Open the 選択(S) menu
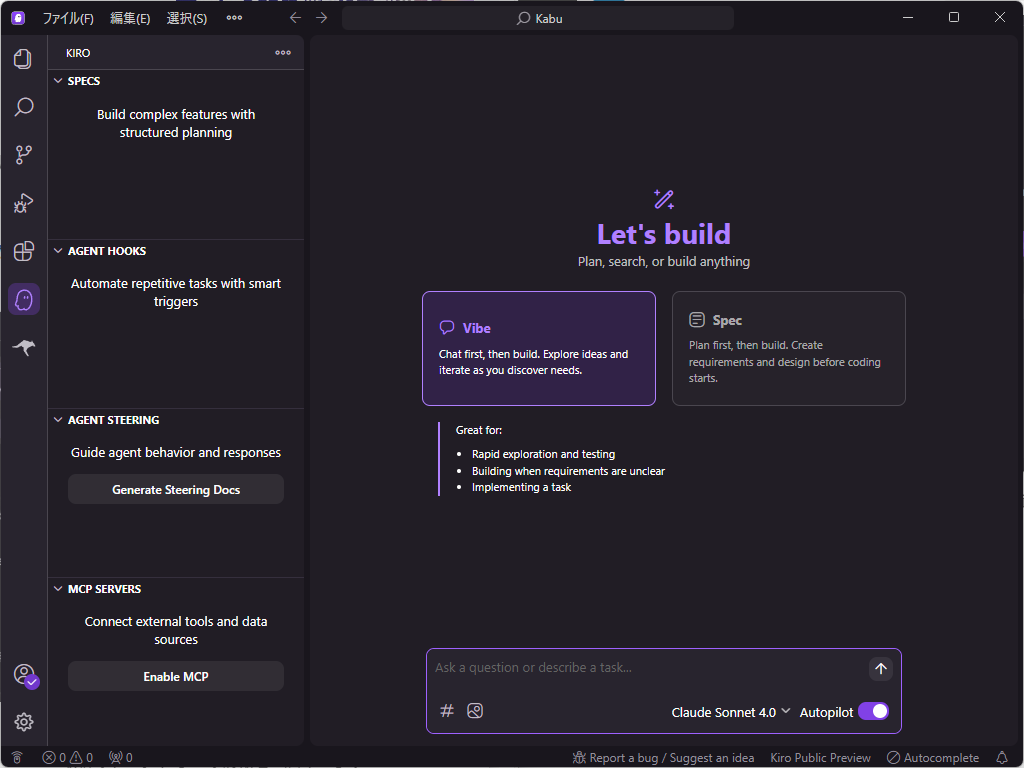Image resolution: width=1024 pixels, height=768 pixels. click(x=187, y=18)
